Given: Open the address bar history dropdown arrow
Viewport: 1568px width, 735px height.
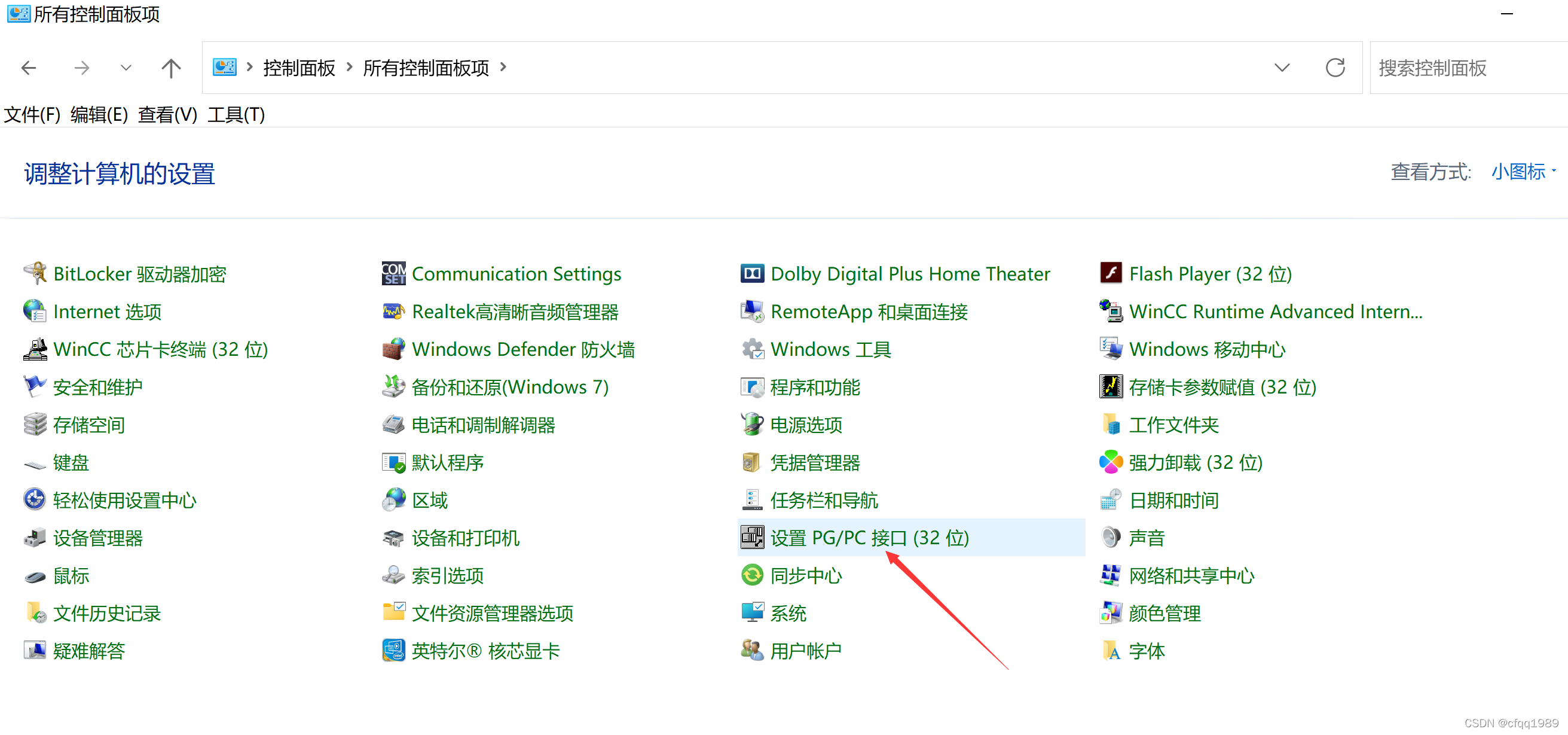Looking at the screenshot, I should [x=1282, y=68].
